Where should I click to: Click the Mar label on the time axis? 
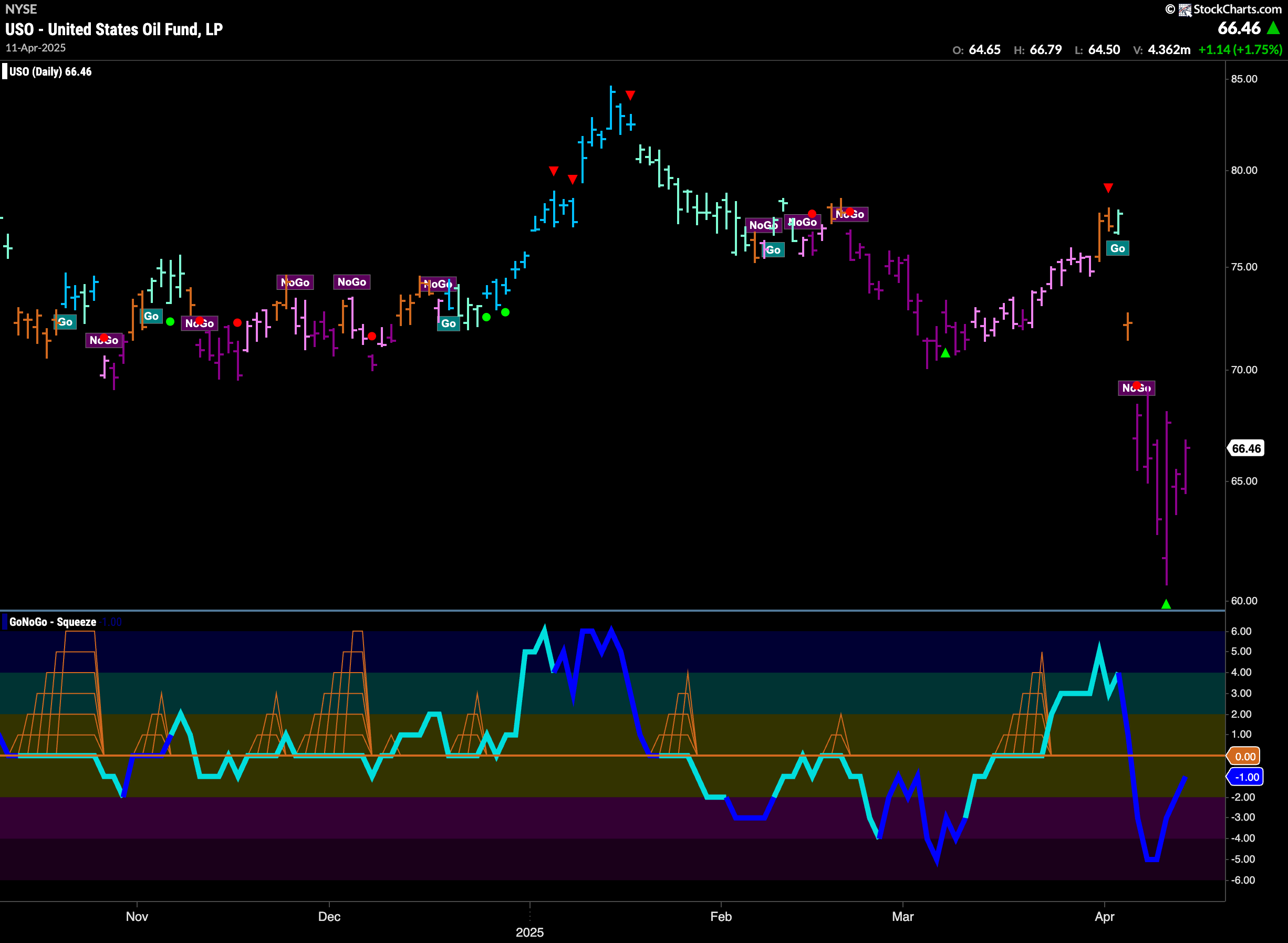(903, 917)
